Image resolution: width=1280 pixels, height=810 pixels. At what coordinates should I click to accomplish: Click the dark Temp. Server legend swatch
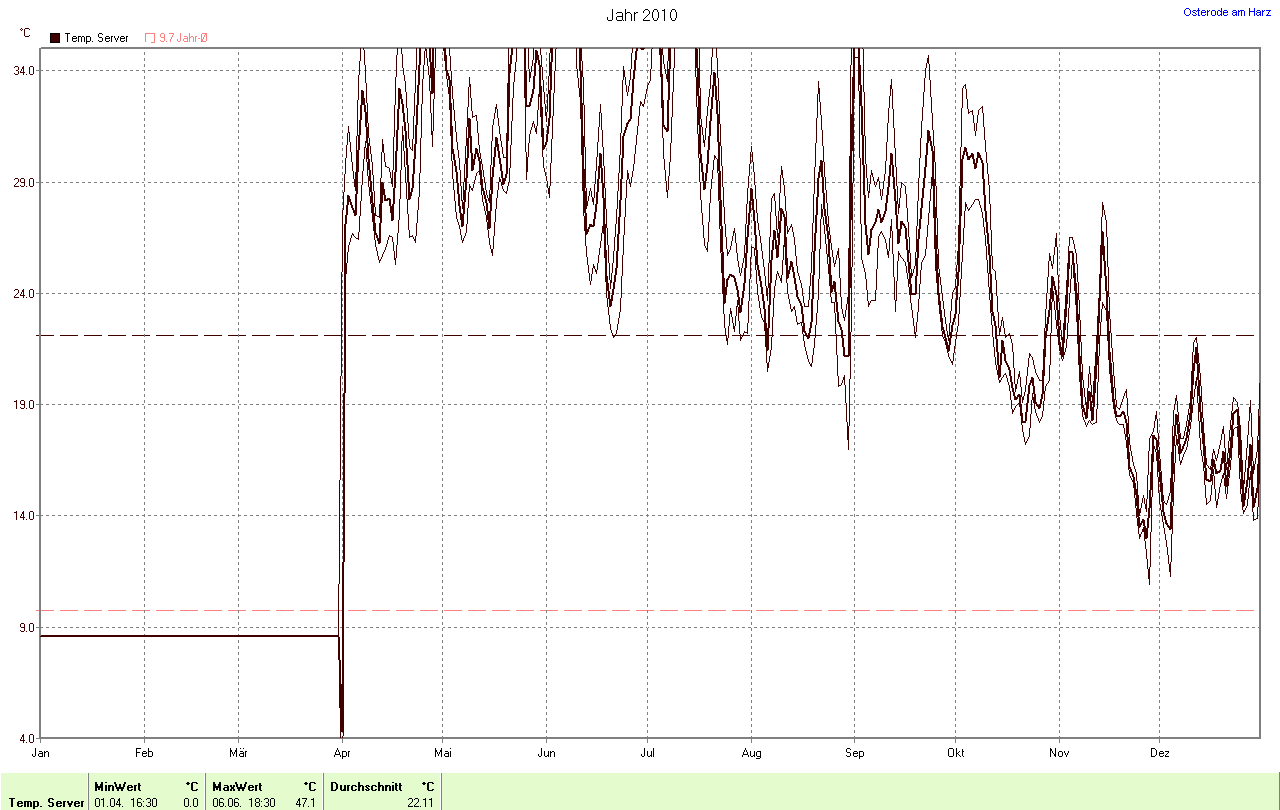tap(55, 38)
